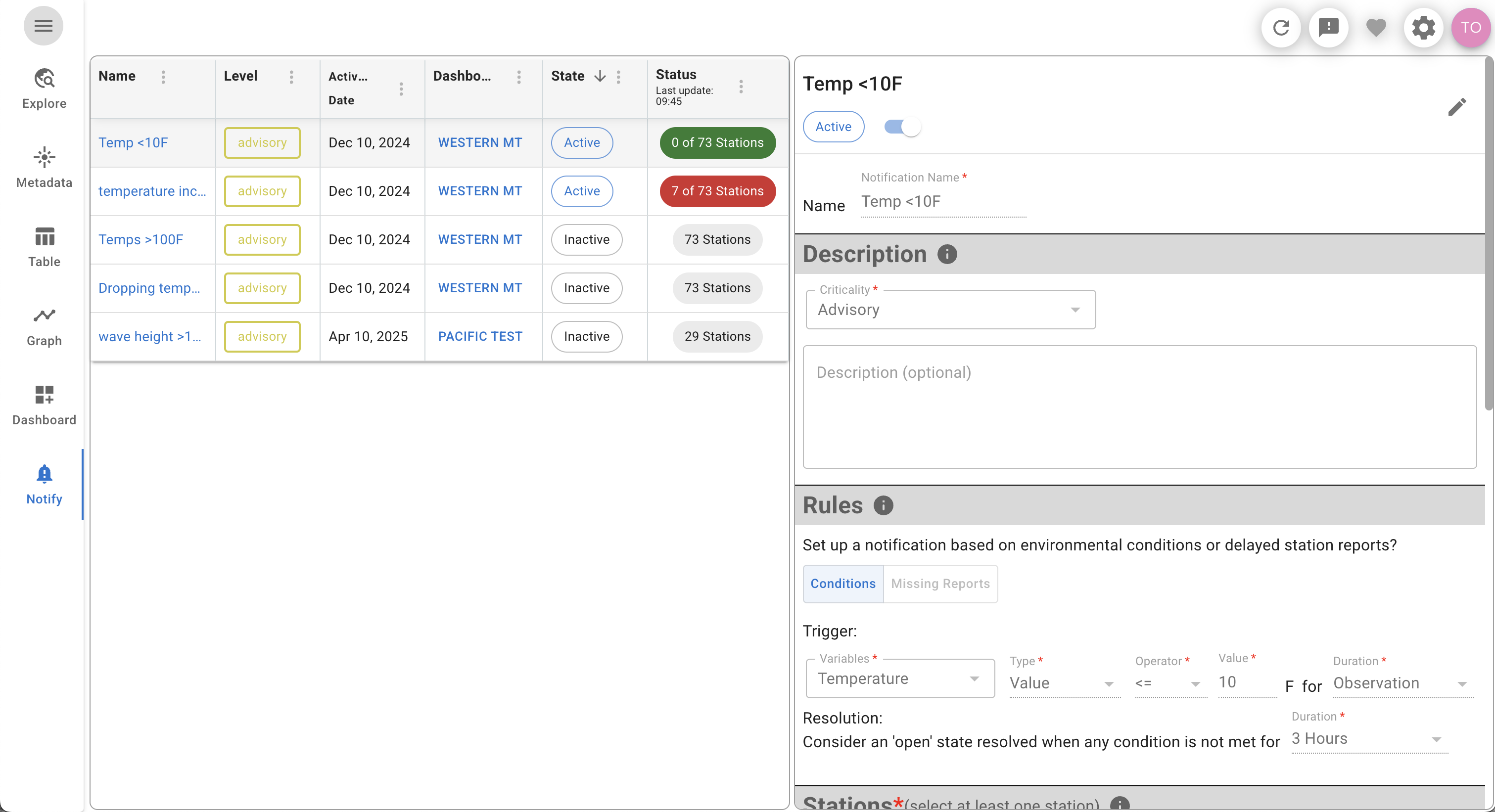Sort by State column arrow
1495x812 pixels.
pos(600,76)
